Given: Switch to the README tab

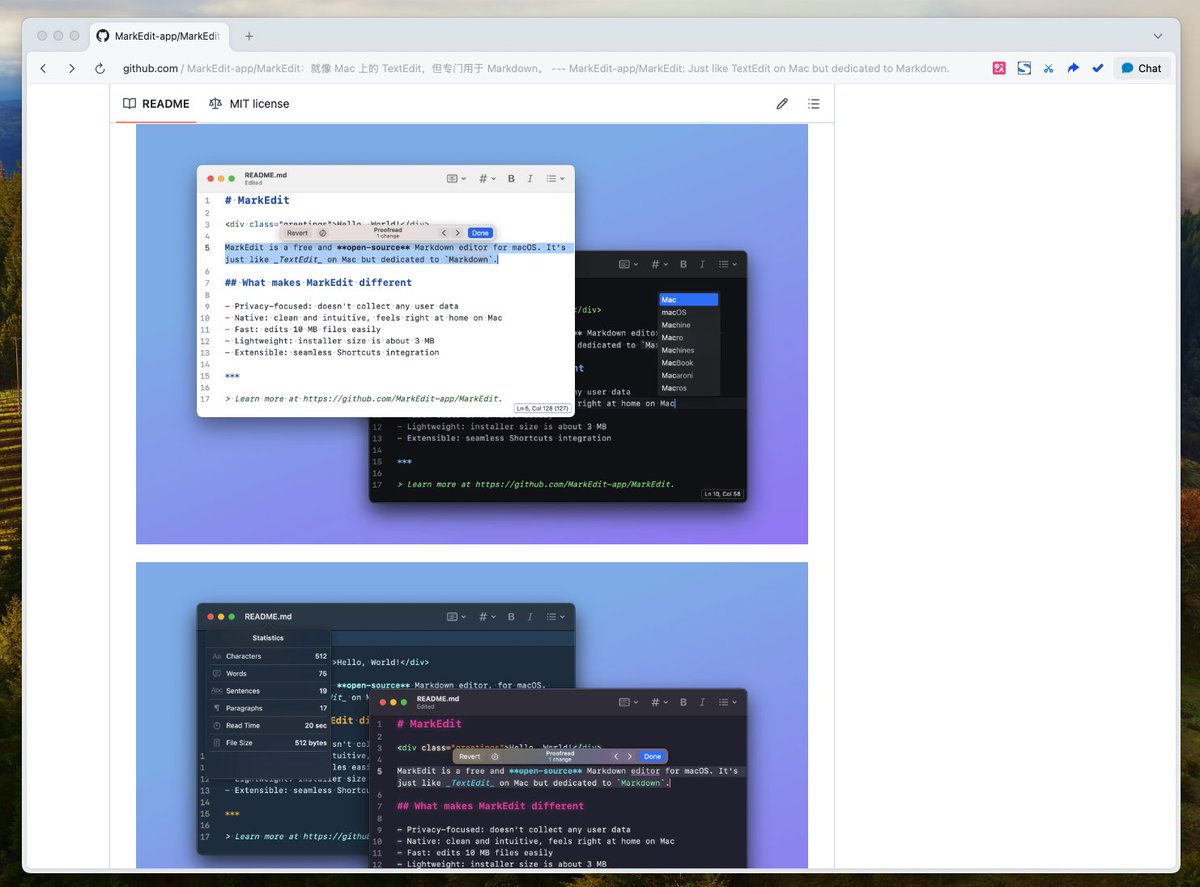Looking at the screenshot, I should pos(156,103).
